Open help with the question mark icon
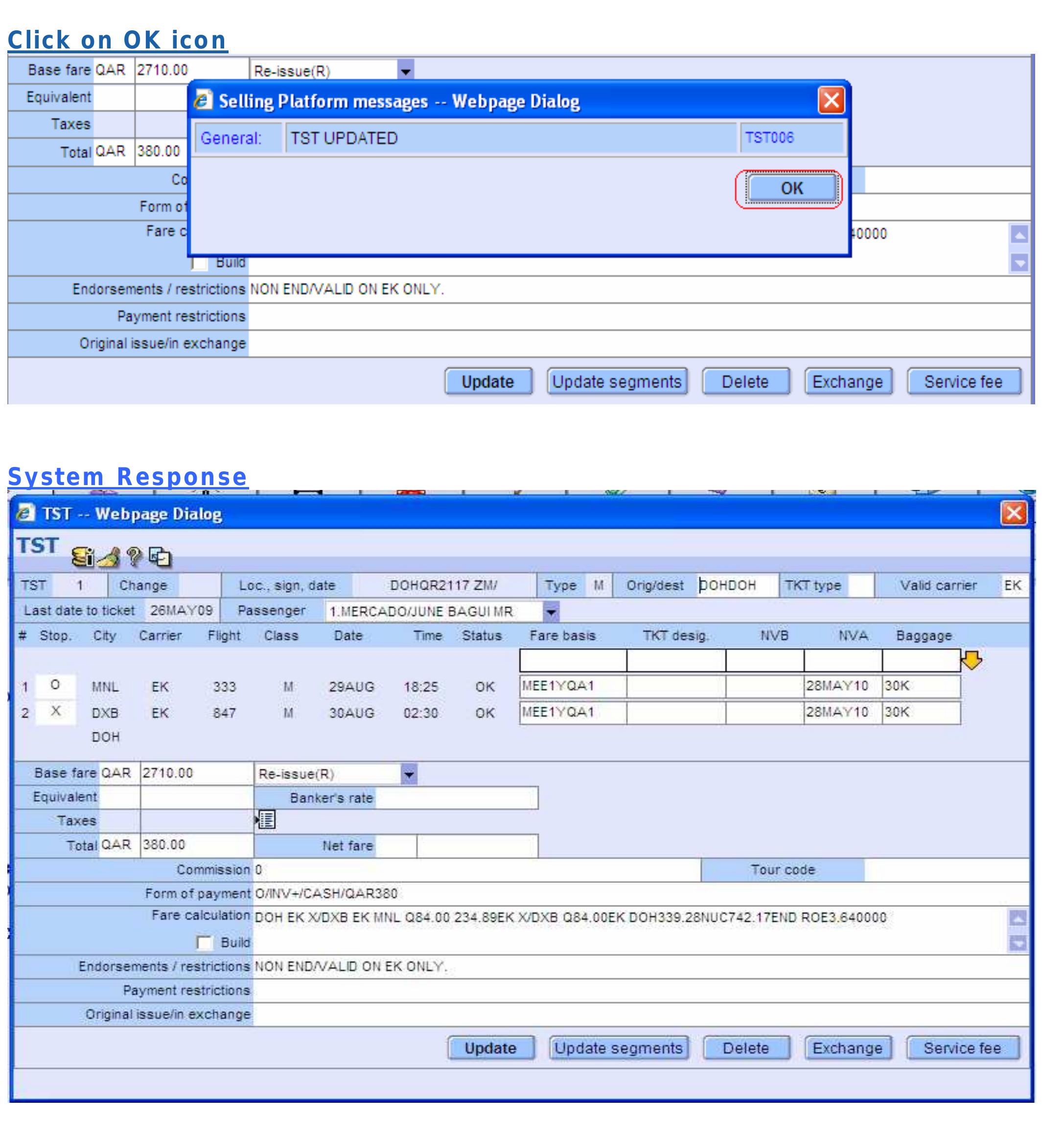Image resolution: width=1064 pixels, height=1140 pixels. [134, 556]
